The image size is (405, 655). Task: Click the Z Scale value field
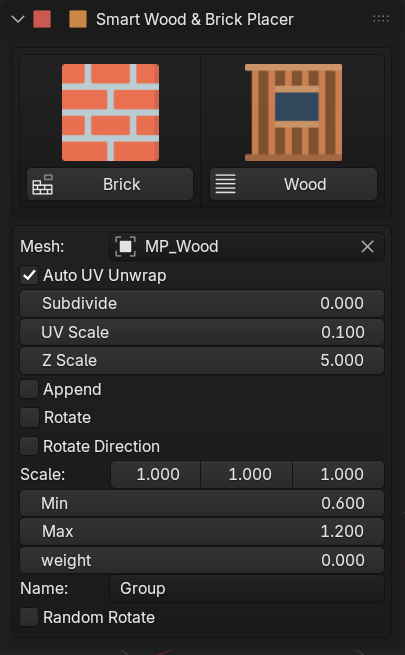[202, 361]
